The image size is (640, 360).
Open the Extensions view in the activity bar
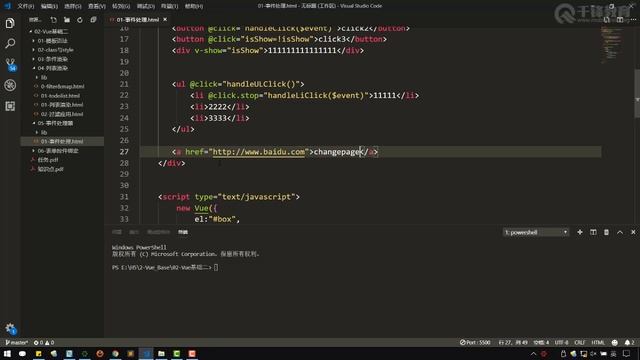10,106
